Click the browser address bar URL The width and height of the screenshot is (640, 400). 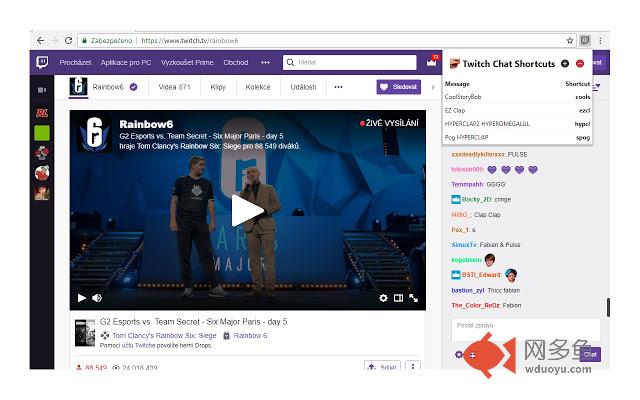click(x=190, y=40)
